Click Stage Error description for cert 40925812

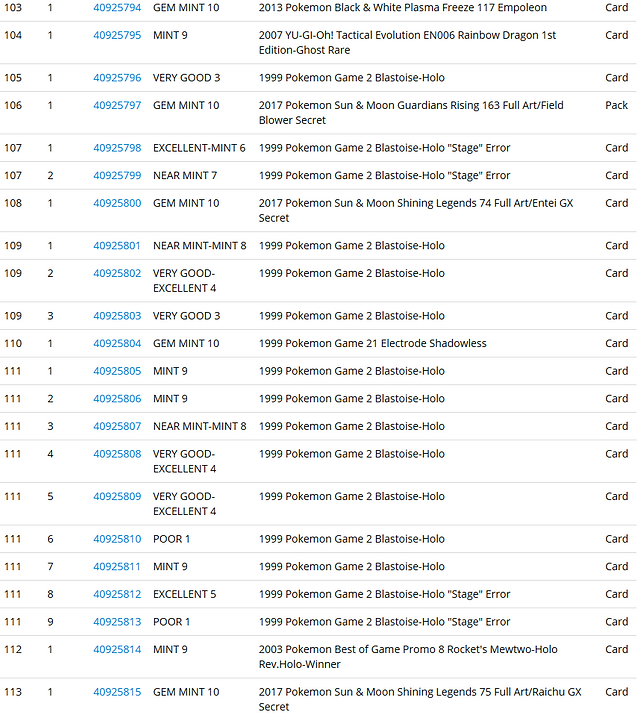(x=384, y=594)
